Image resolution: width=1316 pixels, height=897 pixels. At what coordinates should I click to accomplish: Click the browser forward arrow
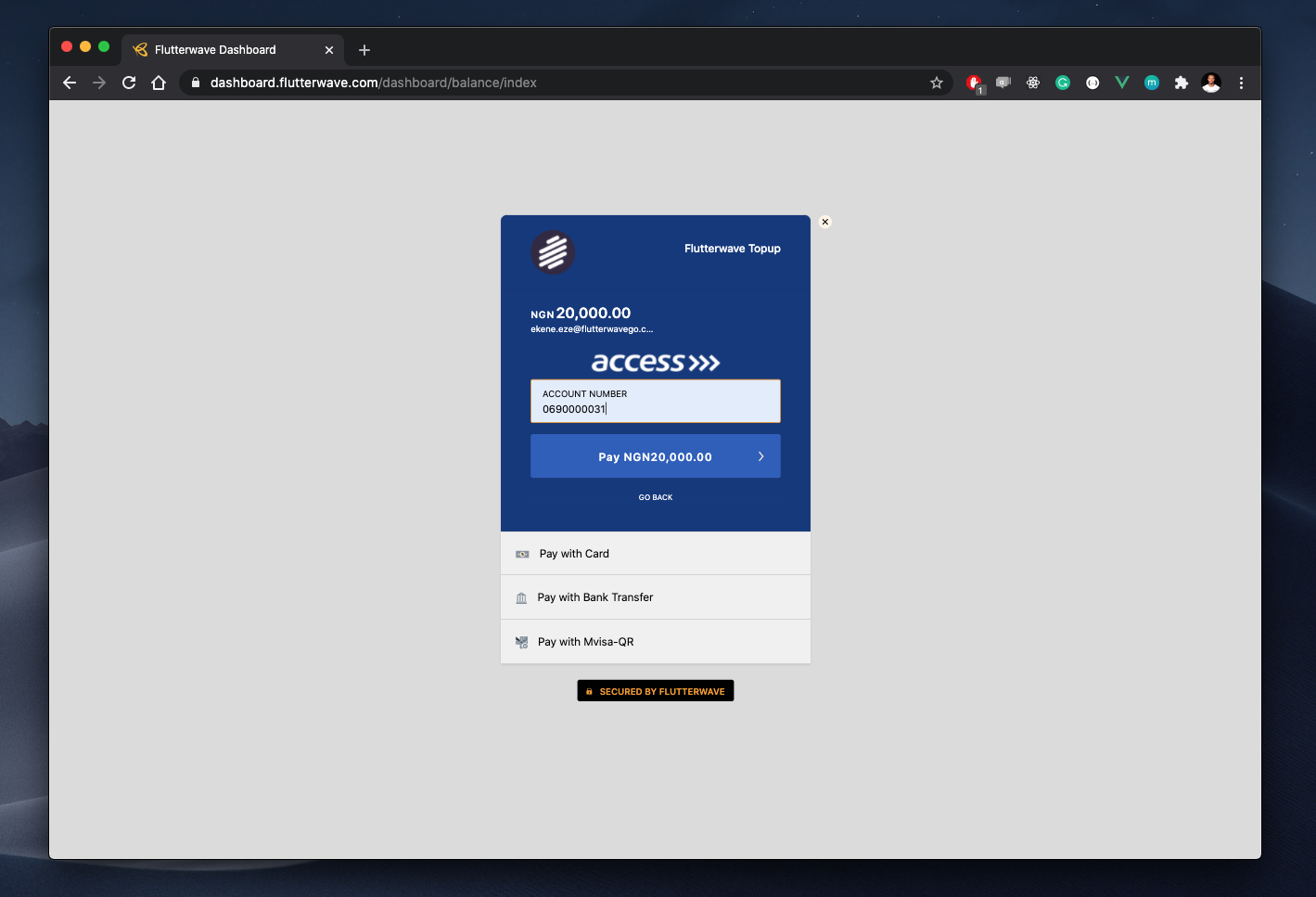click(99, 83)
